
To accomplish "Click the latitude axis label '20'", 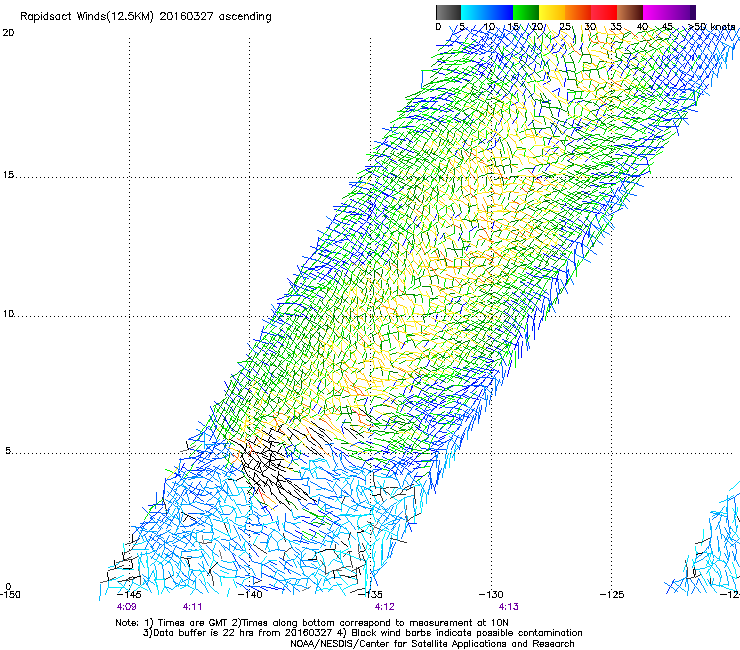I will [8, 33].
